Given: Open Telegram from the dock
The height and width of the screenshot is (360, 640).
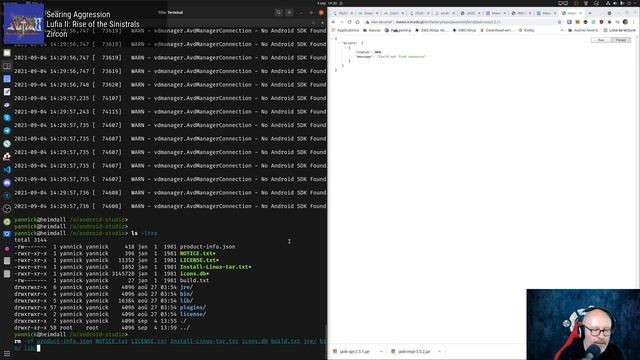Looking at the screenshot, I should pyautogui.click(x=7, y=131).
